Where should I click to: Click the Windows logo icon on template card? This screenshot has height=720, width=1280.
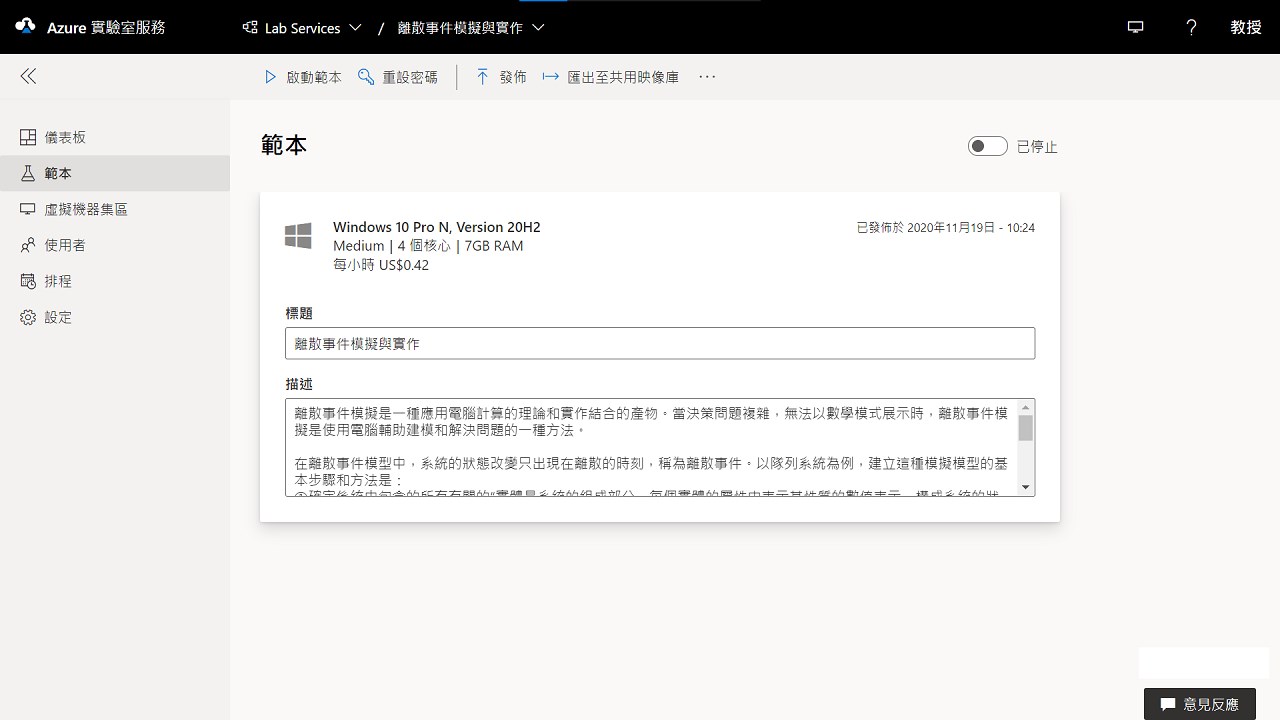298,236
